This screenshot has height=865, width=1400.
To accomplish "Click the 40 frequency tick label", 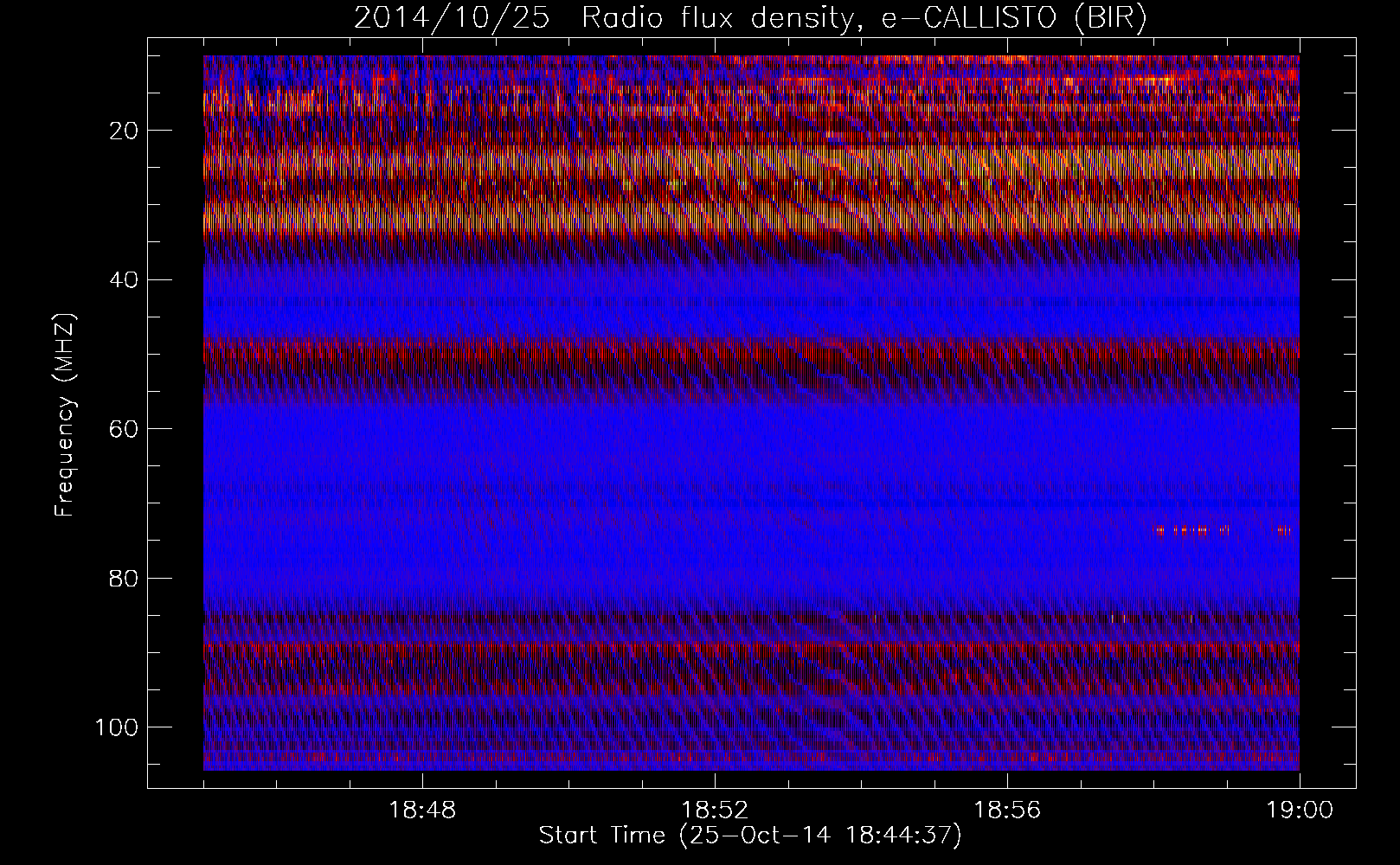I will [125, 280].
